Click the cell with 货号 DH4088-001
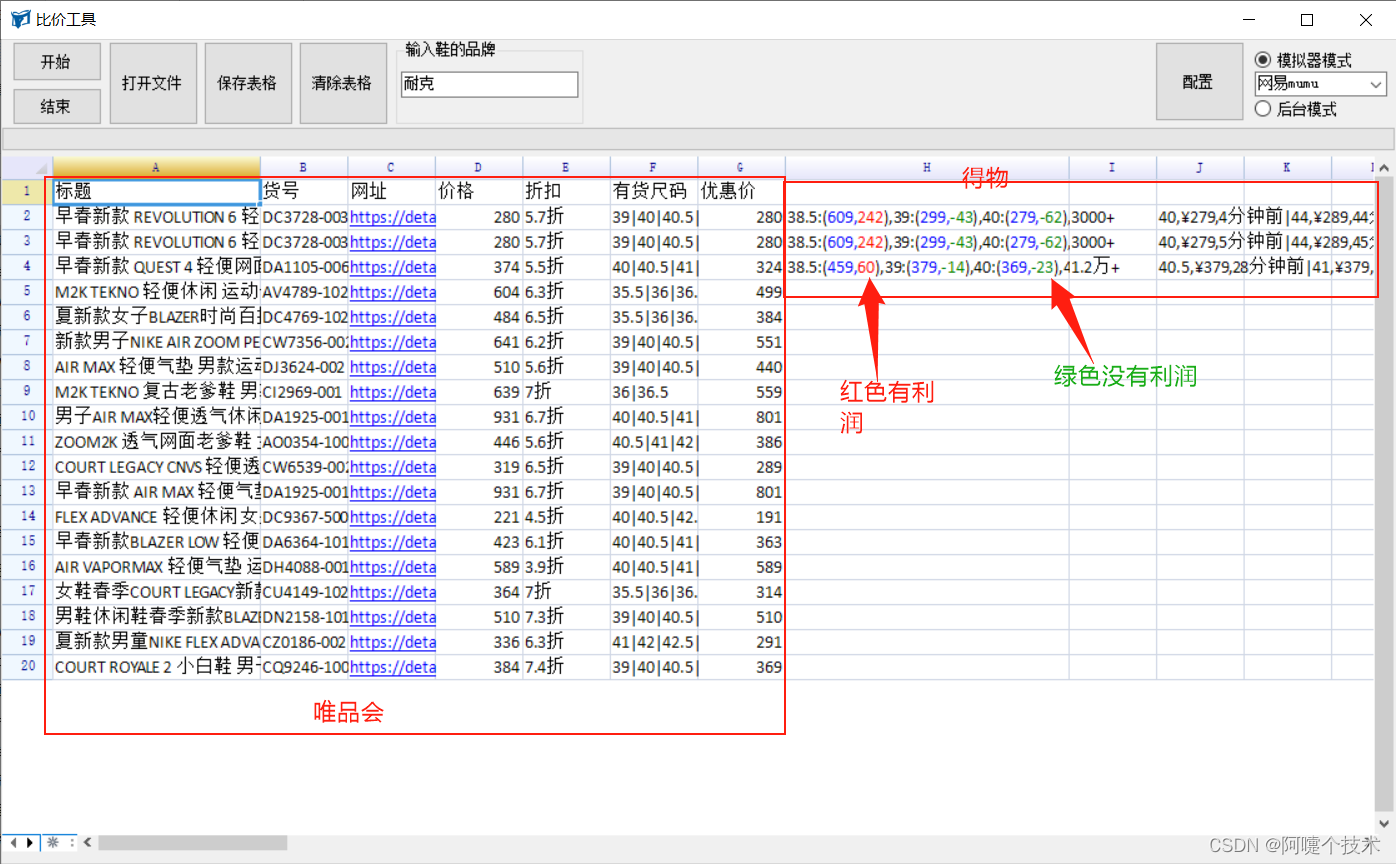1396x864 pixels. (304, 567)
